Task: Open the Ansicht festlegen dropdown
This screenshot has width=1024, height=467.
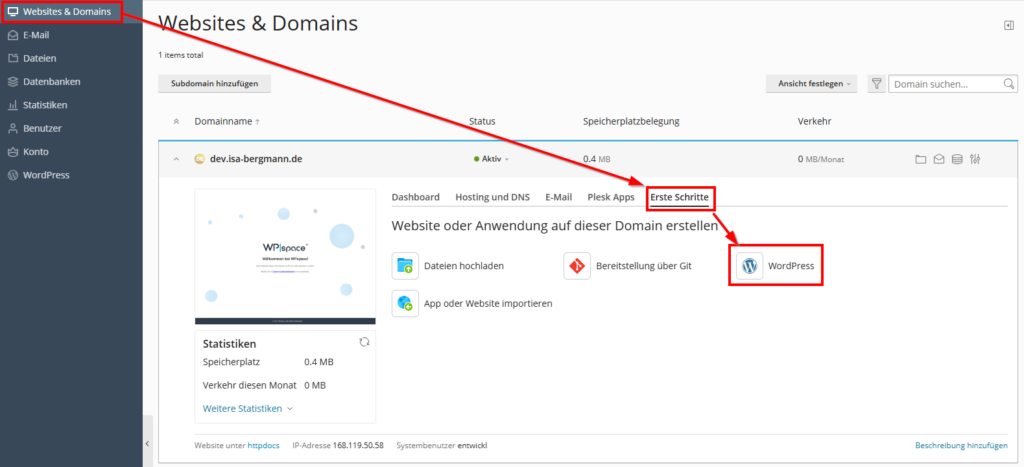Action: click(x=812, y=84)
